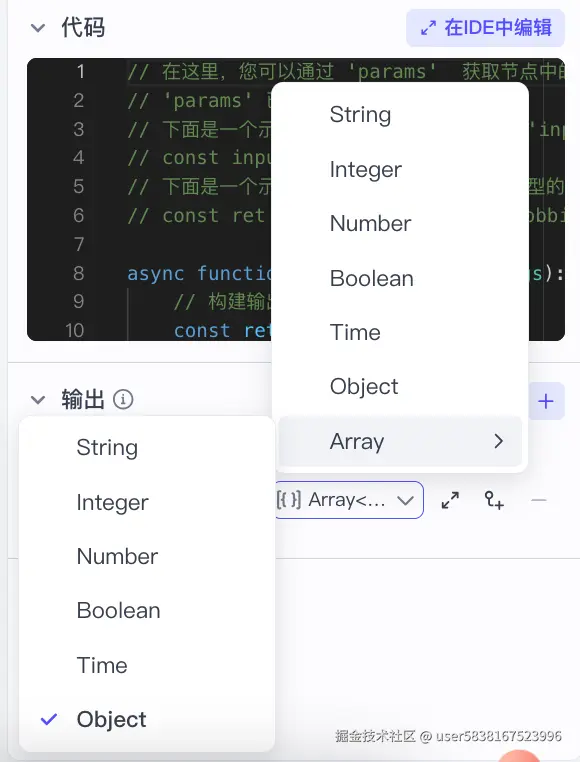
Task: Add a new output with plus button
Action: coord(545,401)
